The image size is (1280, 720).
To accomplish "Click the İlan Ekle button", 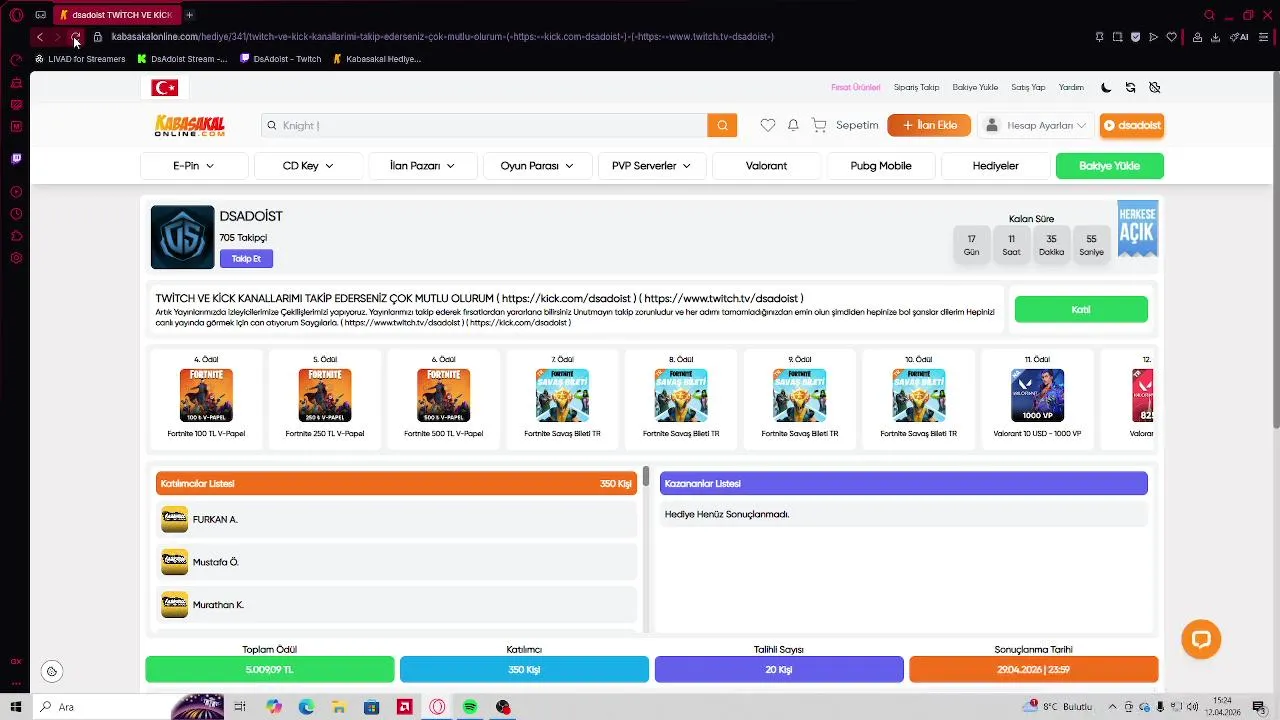I will pos(930,125).
